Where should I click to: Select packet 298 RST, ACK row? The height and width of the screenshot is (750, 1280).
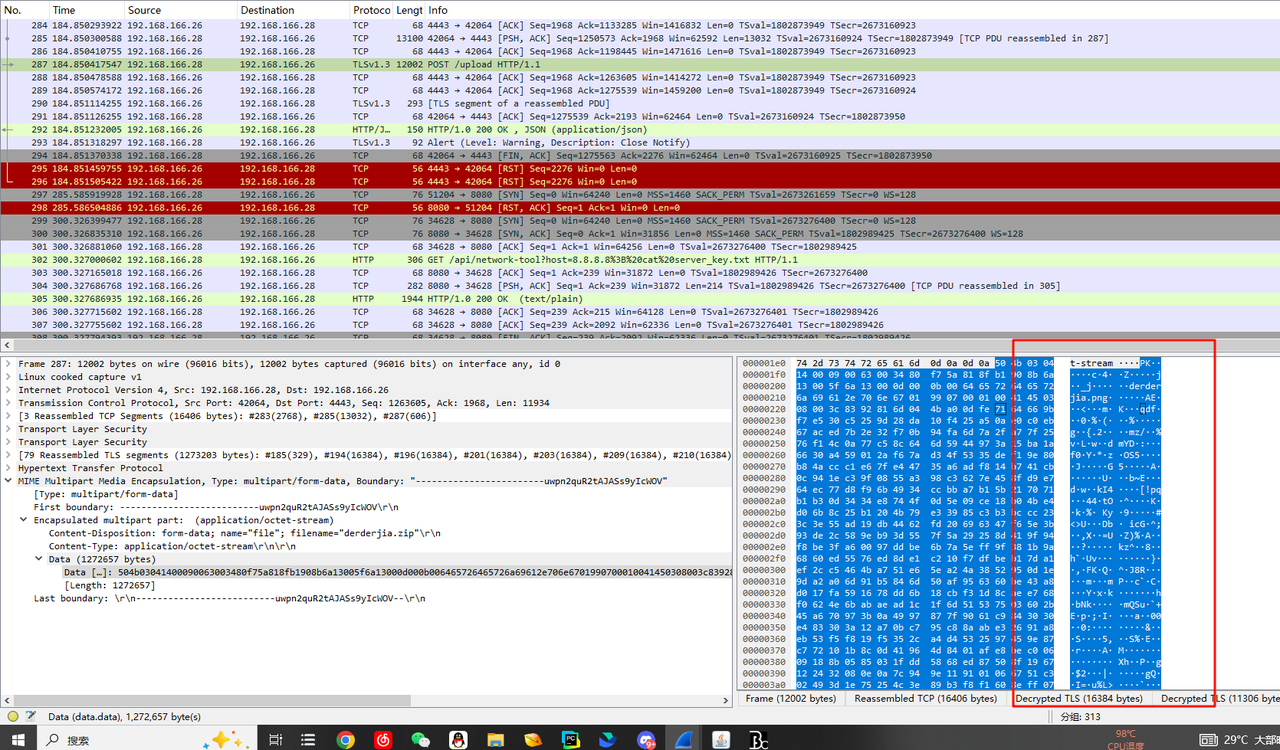click(x=640, y=207)
